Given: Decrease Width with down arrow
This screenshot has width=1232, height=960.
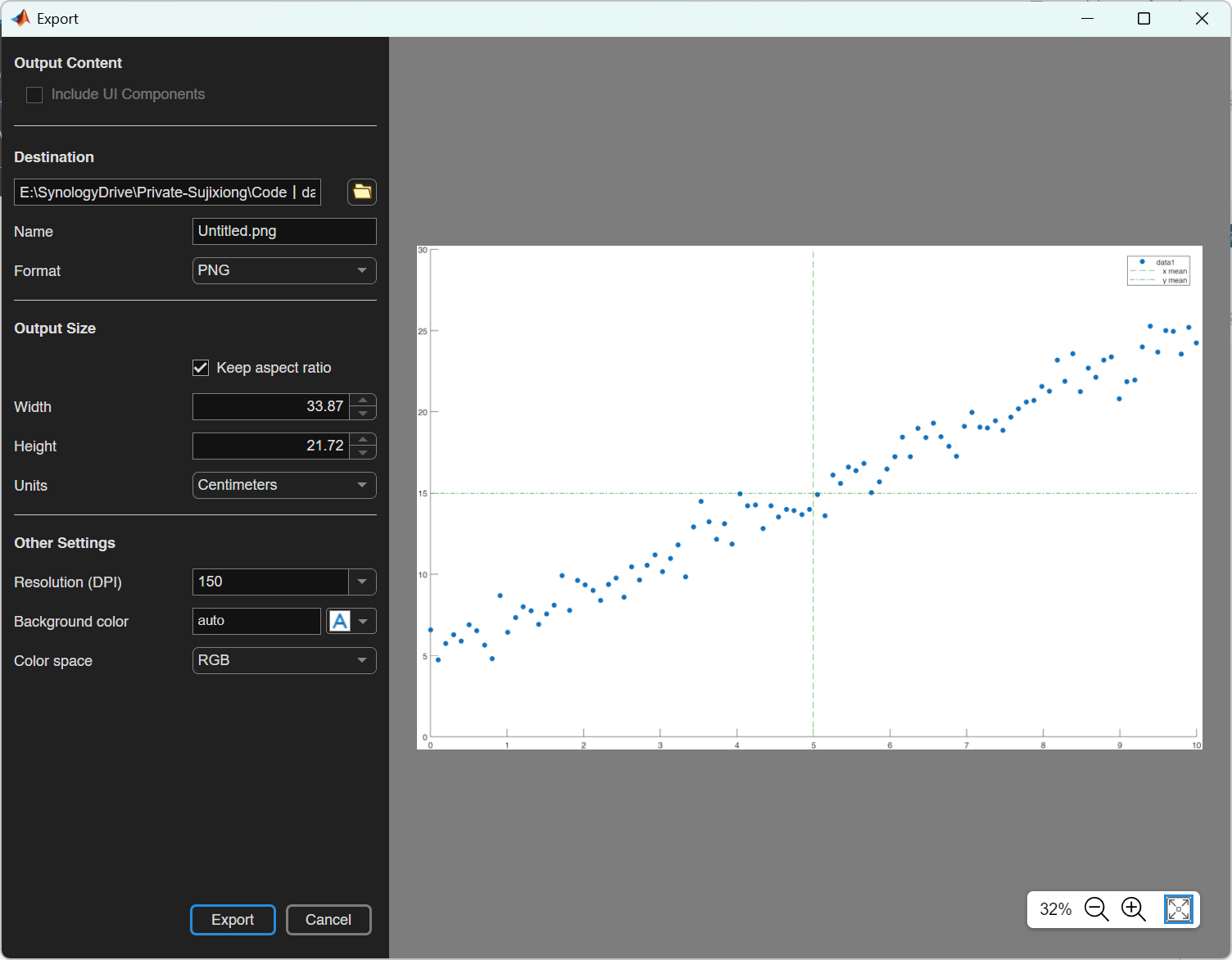Looking at the screenshot, I should pos(363,414).
